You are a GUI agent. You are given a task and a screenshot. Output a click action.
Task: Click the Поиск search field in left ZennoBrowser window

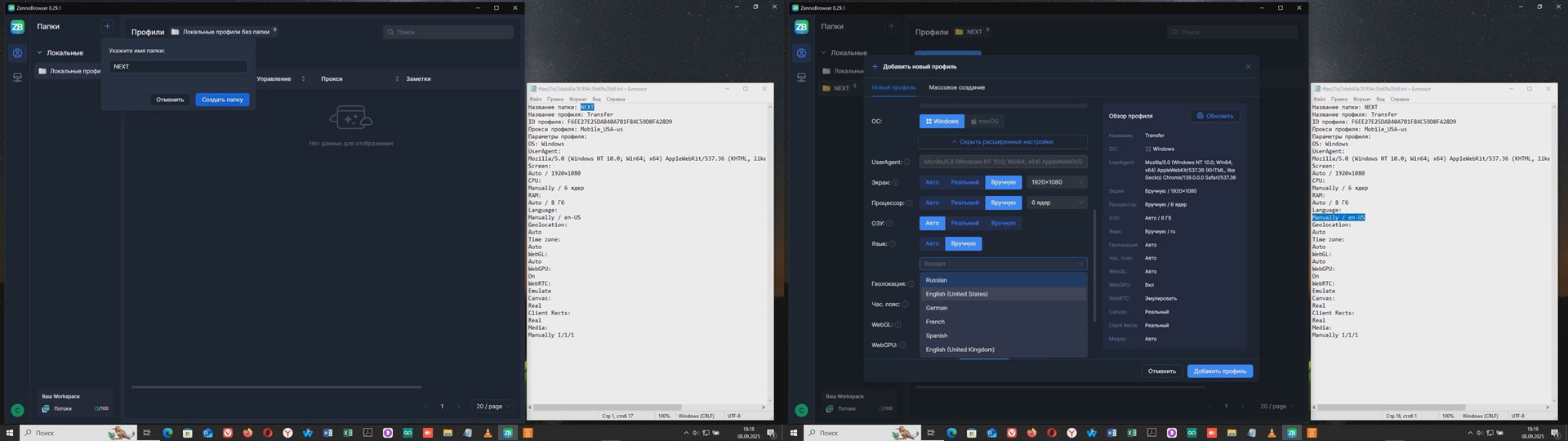tap(448, 32)
